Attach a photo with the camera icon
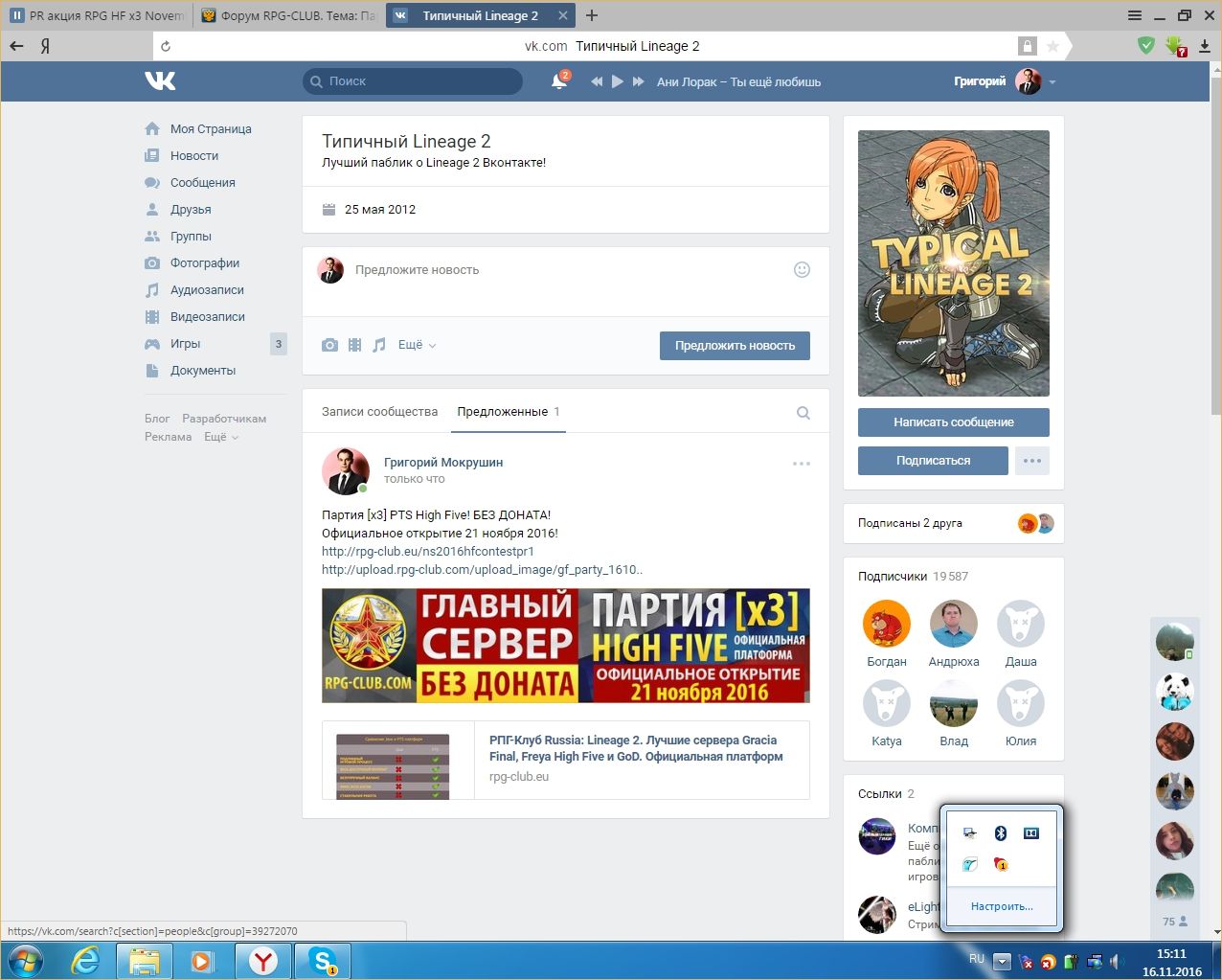The width and height of the screenshot is (1222, 980). coord(330,345)
